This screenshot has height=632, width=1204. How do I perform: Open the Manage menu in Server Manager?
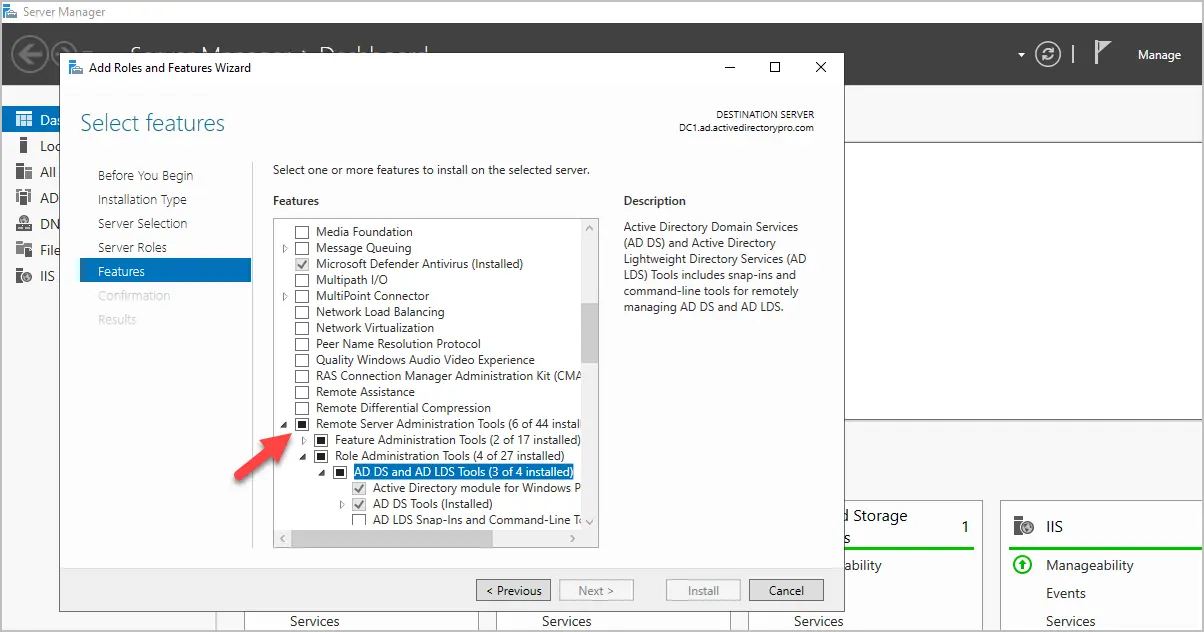point(1159,55)
